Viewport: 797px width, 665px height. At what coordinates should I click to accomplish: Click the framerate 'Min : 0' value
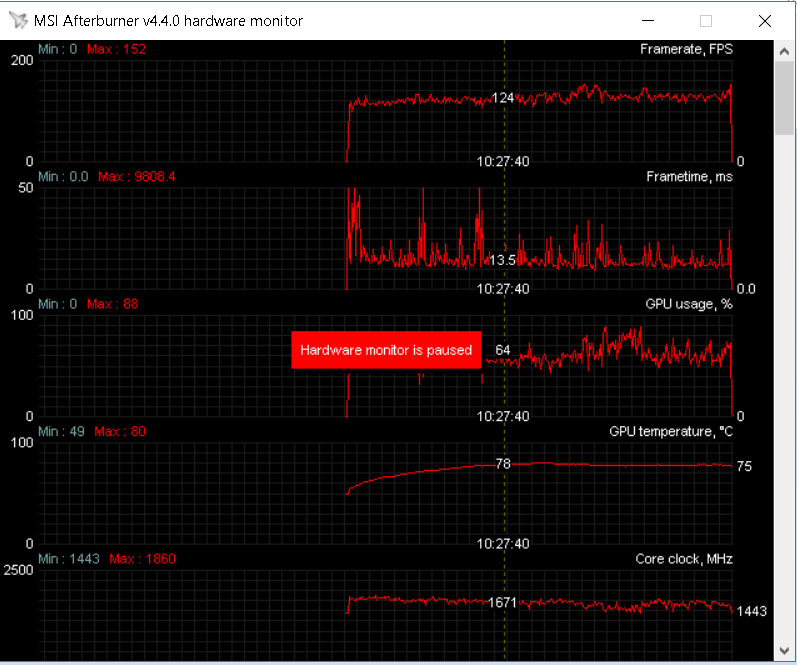pyautogui.click(x=57, y=49)
